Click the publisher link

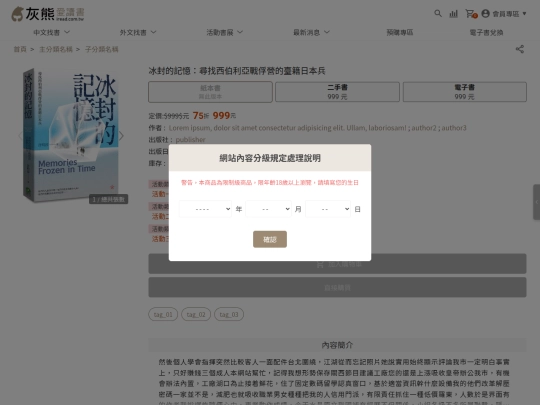(190, 139)
